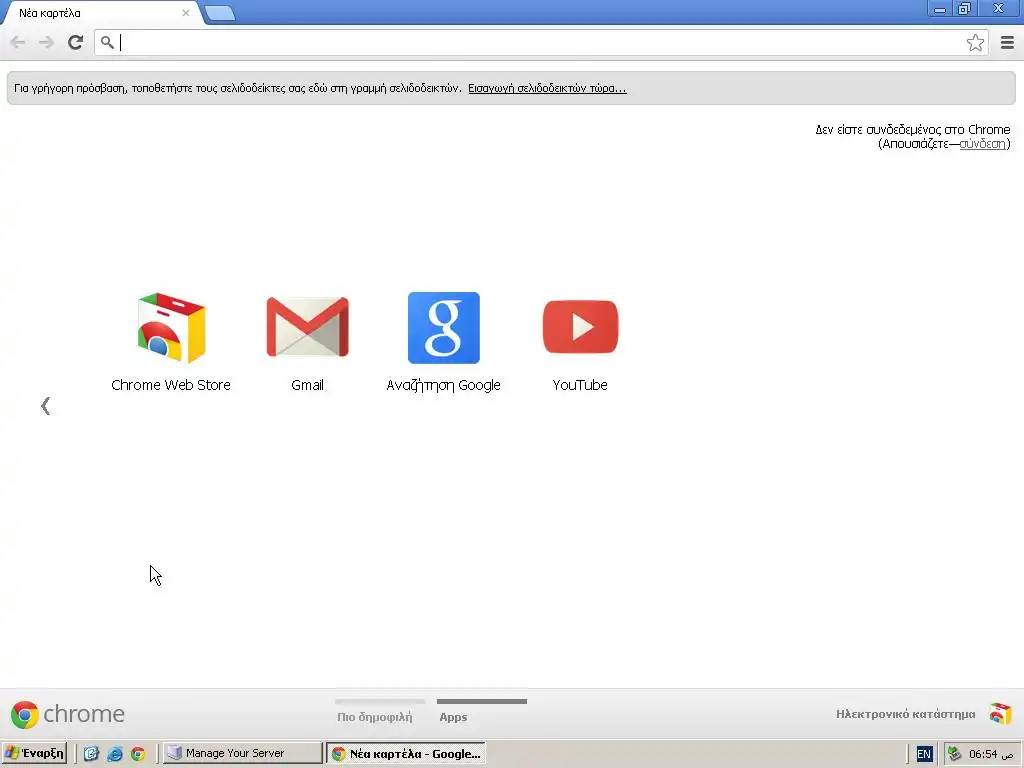The height and width of the screenshot is (768, 1024).
Task: Click the search magnifier in address bar
Action: point(107,42)
